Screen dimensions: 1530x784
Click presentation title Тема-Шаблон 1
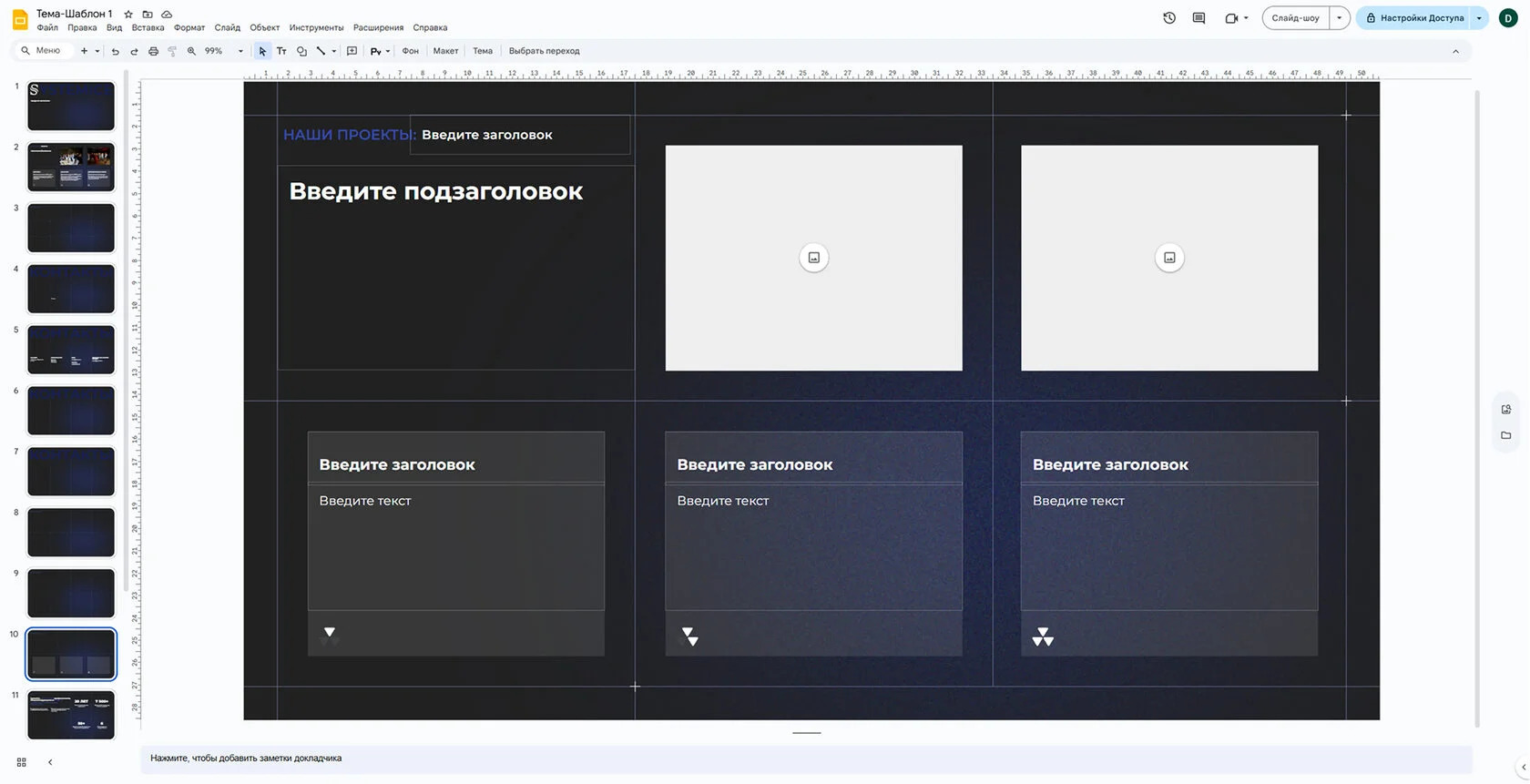pos(75,14)
